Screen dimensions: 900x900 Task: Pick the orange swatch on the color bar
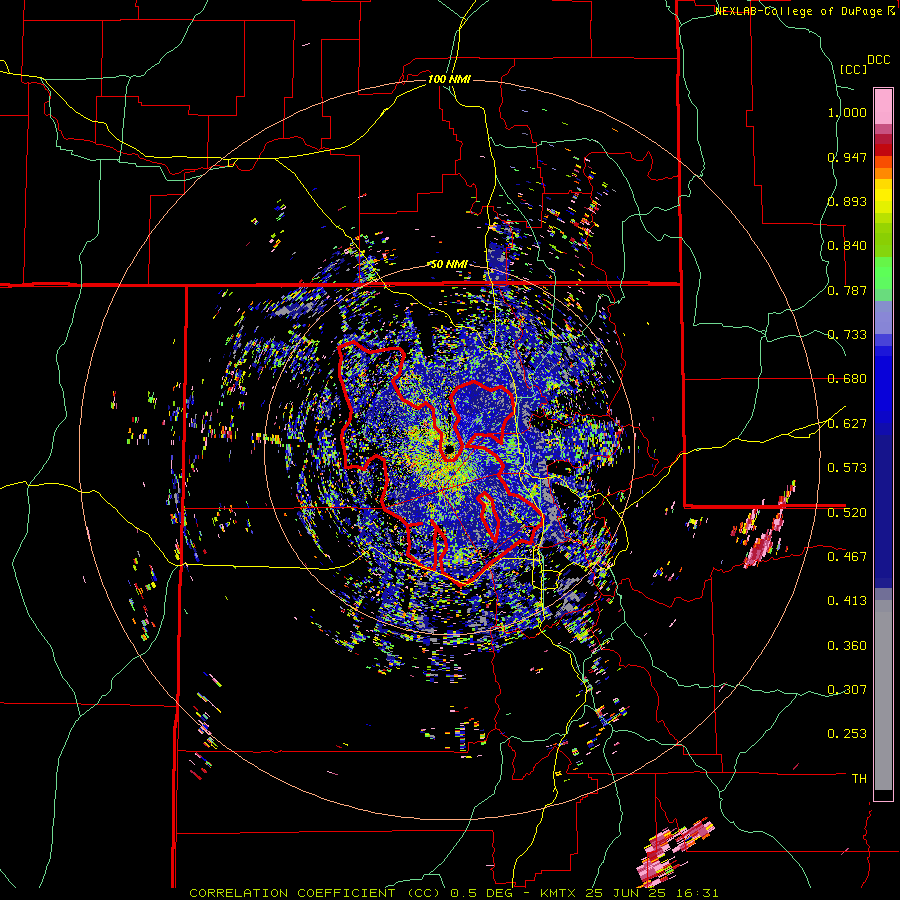point(883,173)
